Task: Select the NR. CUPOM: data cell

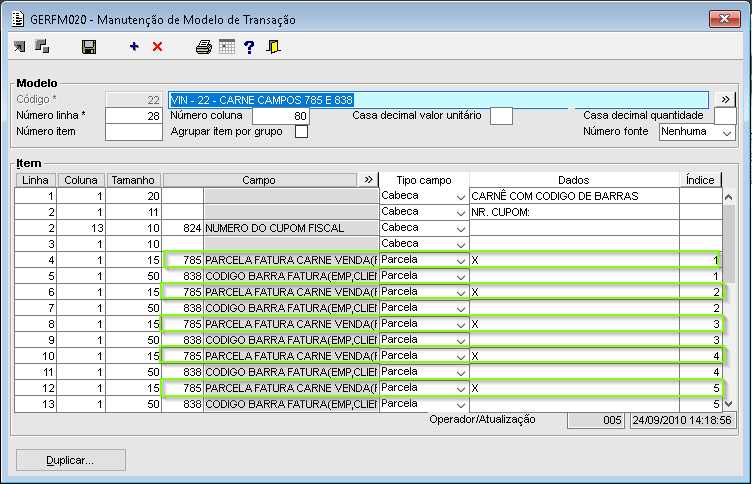Action: [574, 212]
